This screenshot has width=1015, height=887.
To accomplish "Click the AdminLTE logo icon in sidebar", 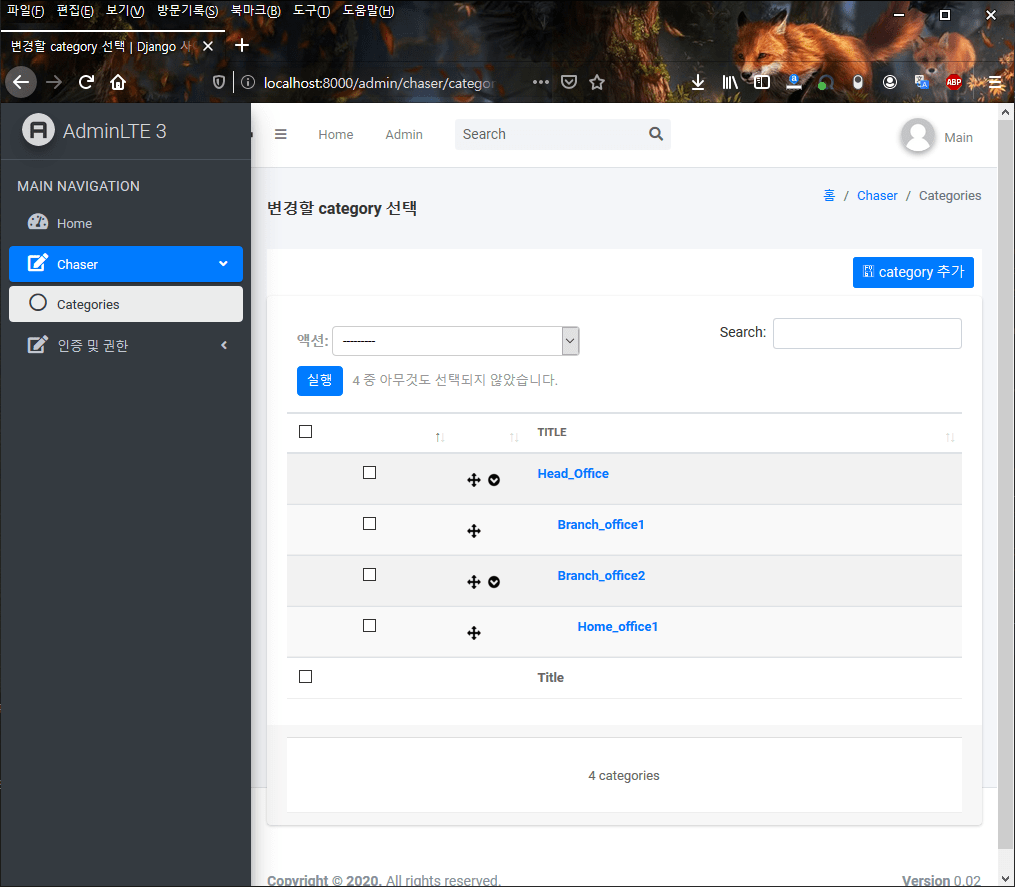I will click(37, 130).
